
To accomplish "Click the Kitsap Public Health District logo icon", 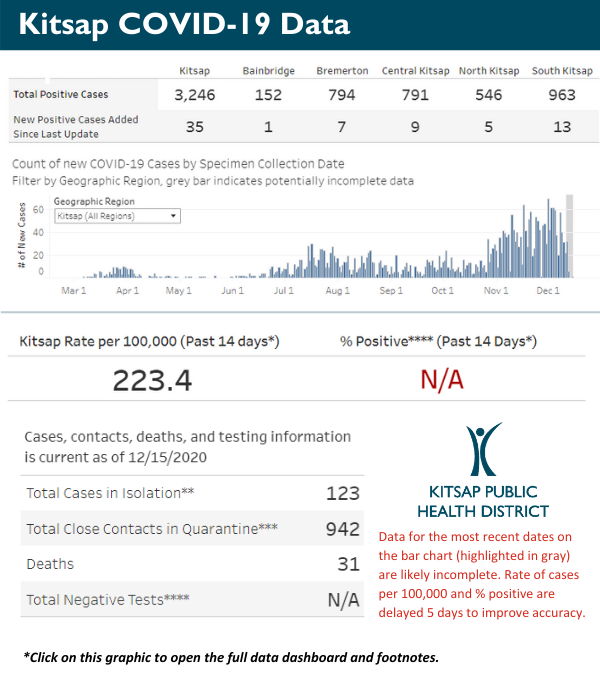I will tap(485, 451).
